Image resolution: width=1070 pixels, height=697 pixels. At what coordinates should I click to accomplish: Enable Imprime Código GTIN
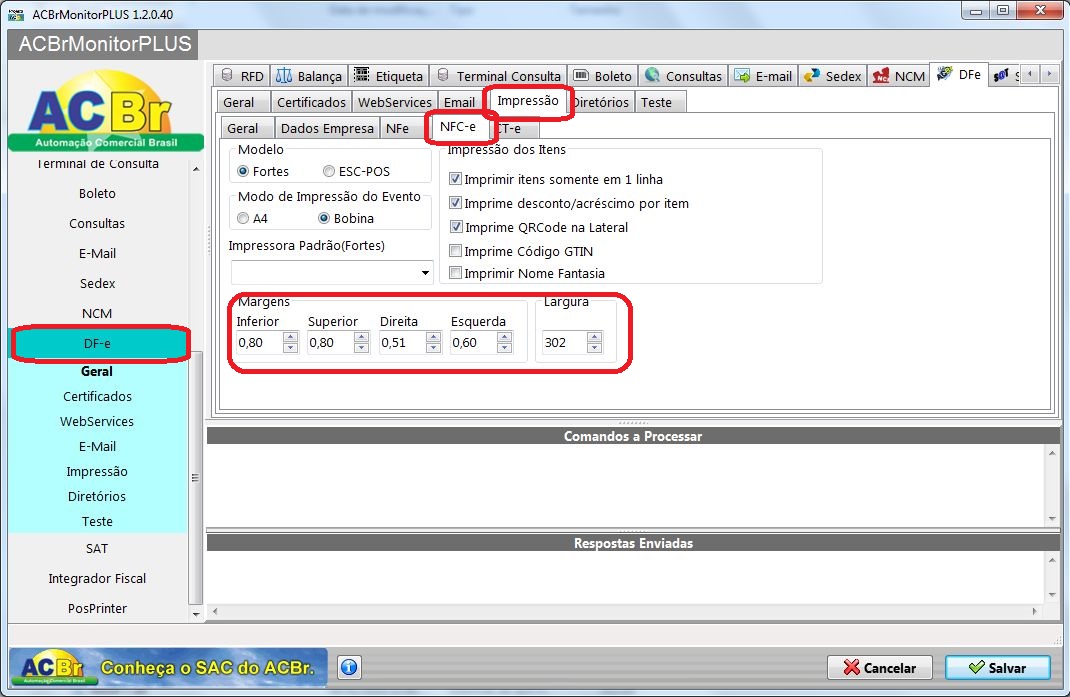[x=455, y=251]
